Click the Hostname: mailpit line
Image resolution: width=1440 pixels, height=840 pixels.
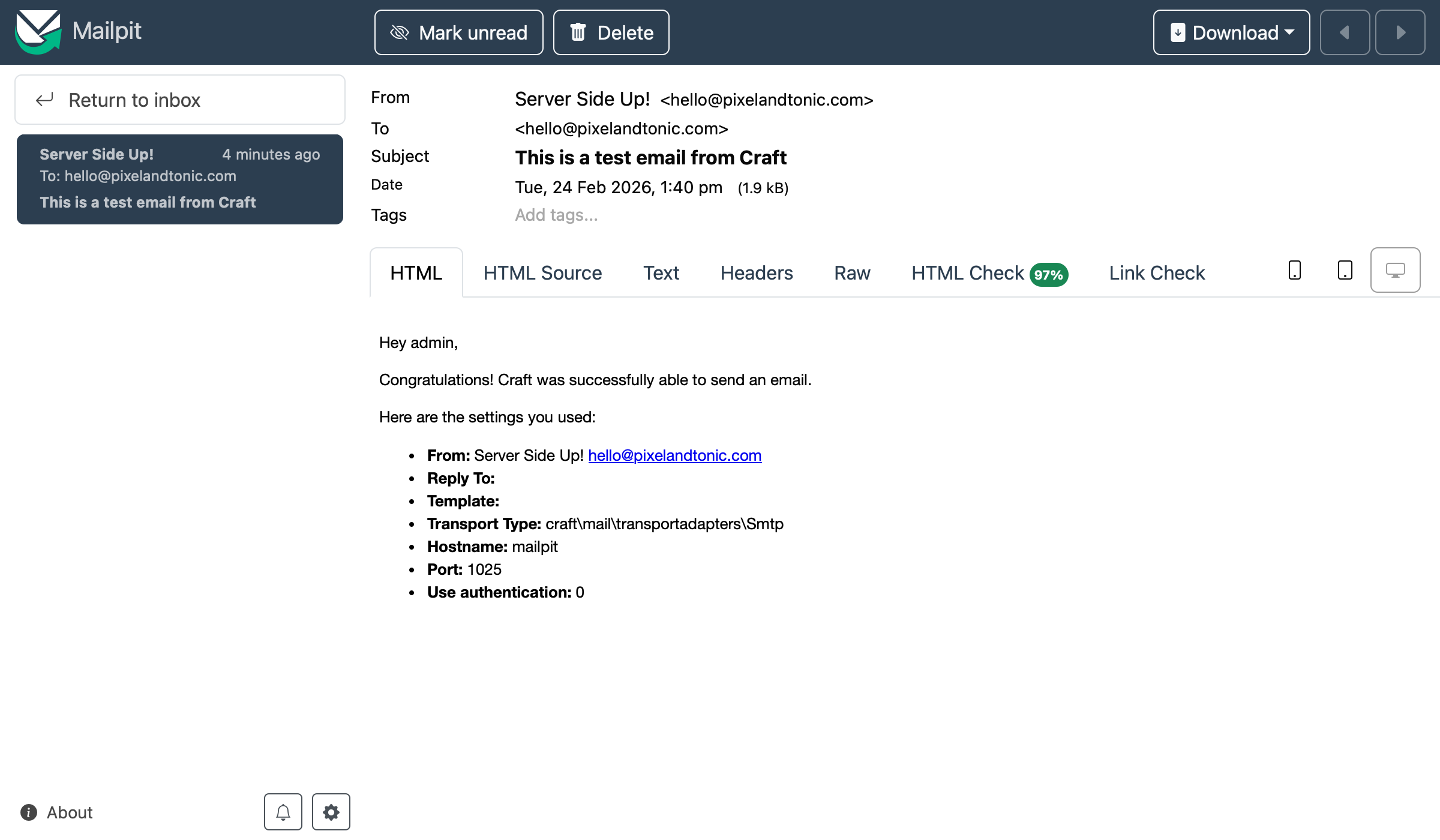pos(492,547)
